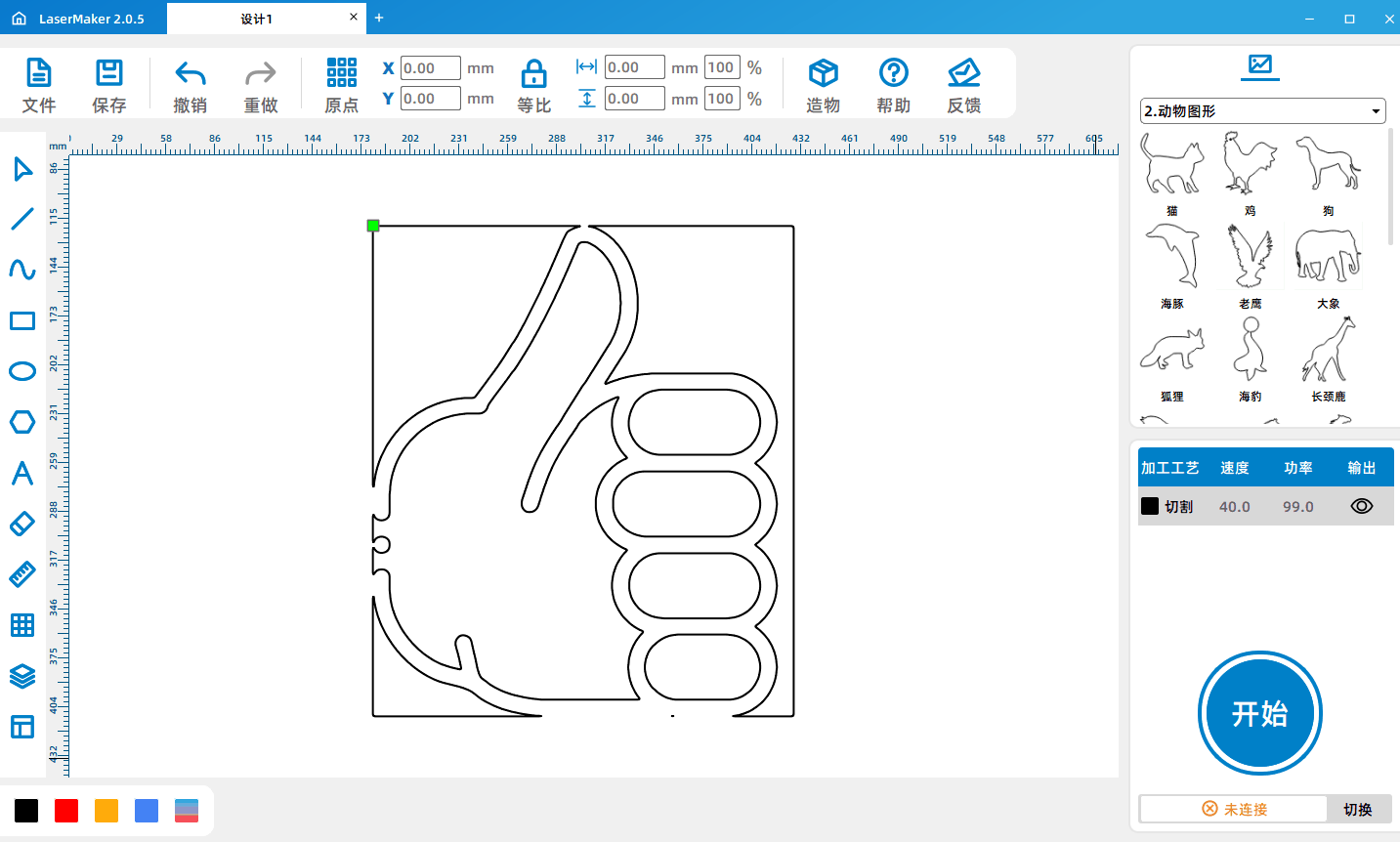Select the text tool
Image resolution: width=1400 pixels, height=842 pixels.
point(22,473)
